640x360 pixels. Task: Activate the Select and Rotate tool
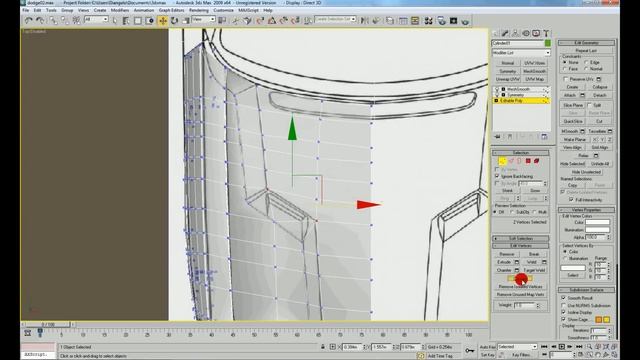point(174,20)
